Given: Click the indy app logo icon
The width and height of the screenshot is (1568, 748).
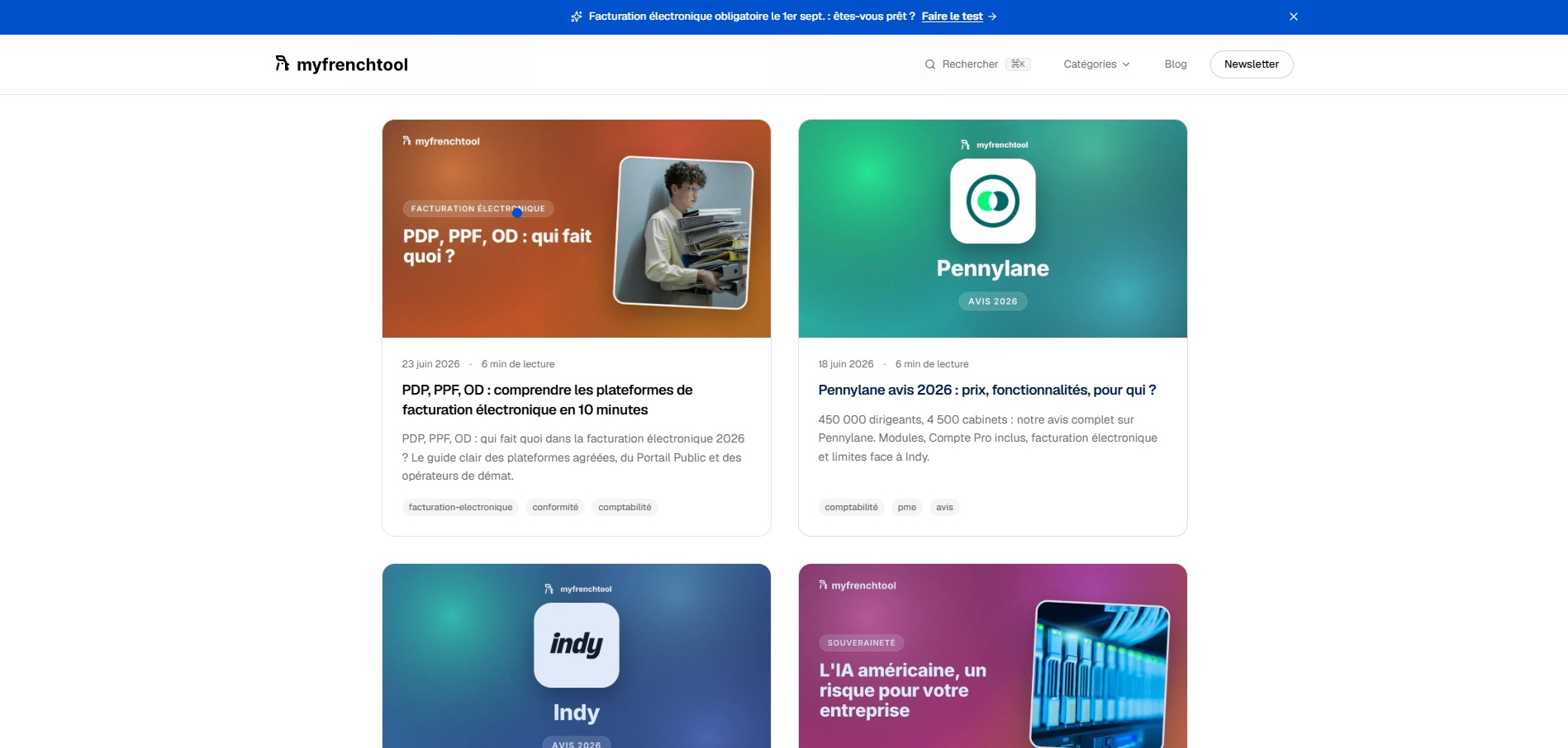Looking at the screenshot, I should [577, 645].
